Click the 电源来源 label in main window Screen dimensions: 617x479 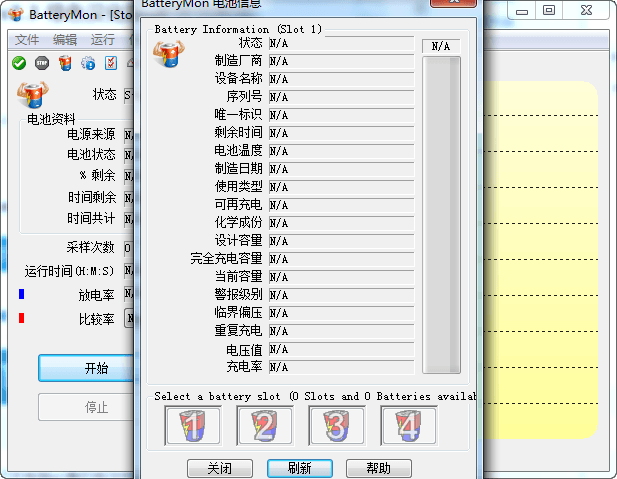point(91,135)
